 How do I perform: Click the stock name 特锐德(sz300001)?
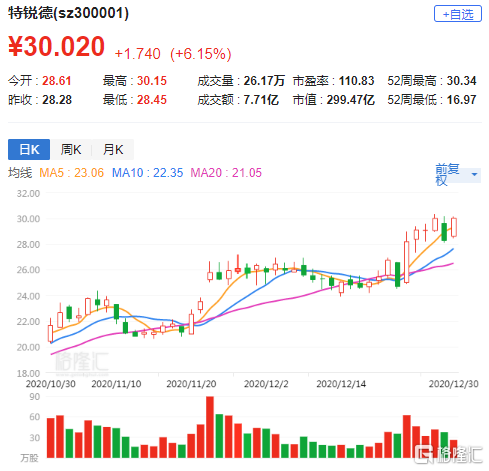[x=68, y=13]
